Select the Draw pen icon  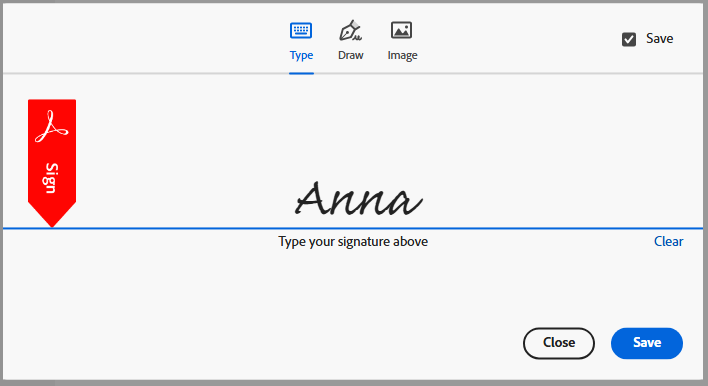pos(350,30)
